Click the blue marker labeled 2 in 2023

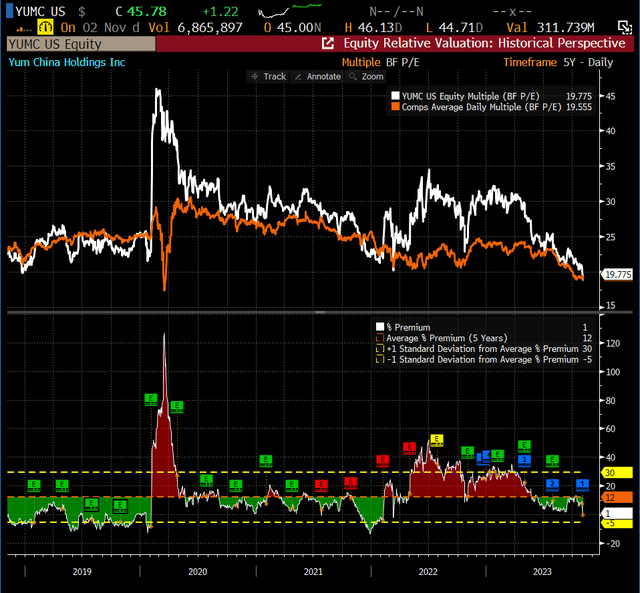tap(552, 484)
